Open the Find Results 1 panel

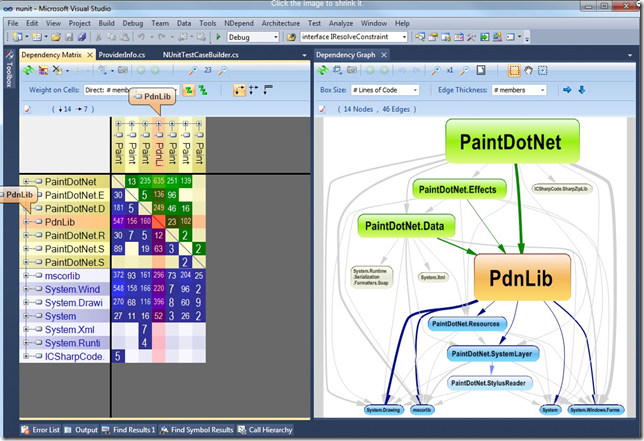coord(129,430)
